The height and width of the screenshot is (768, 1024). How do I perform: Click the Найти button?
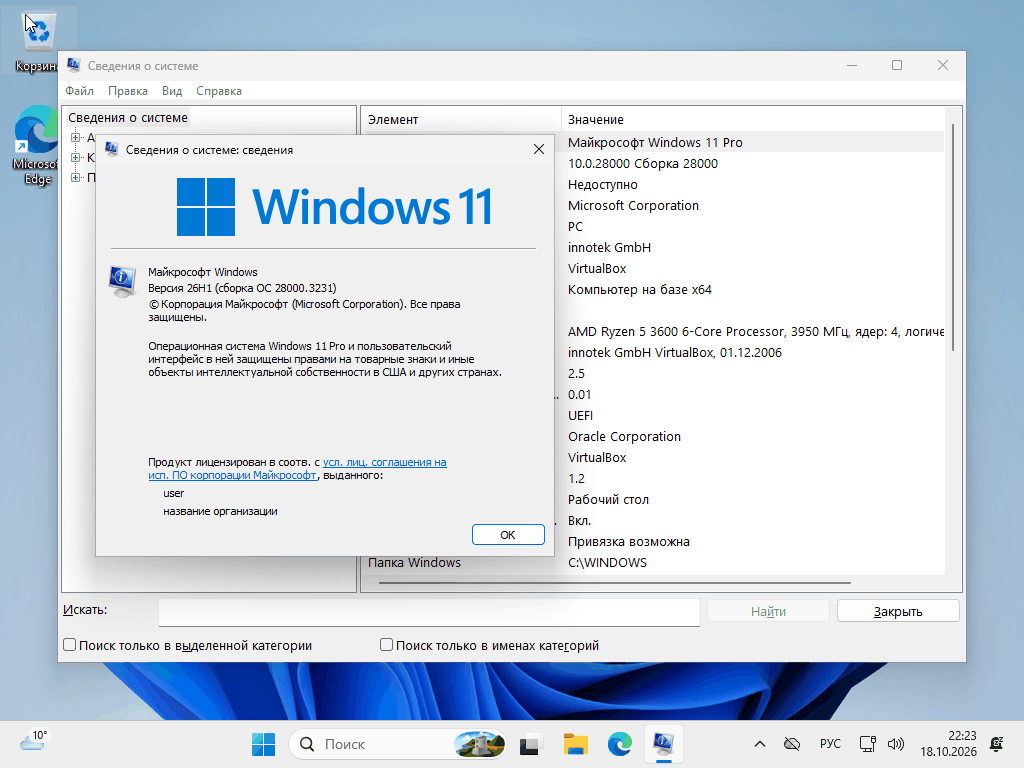tap(768, 611)
